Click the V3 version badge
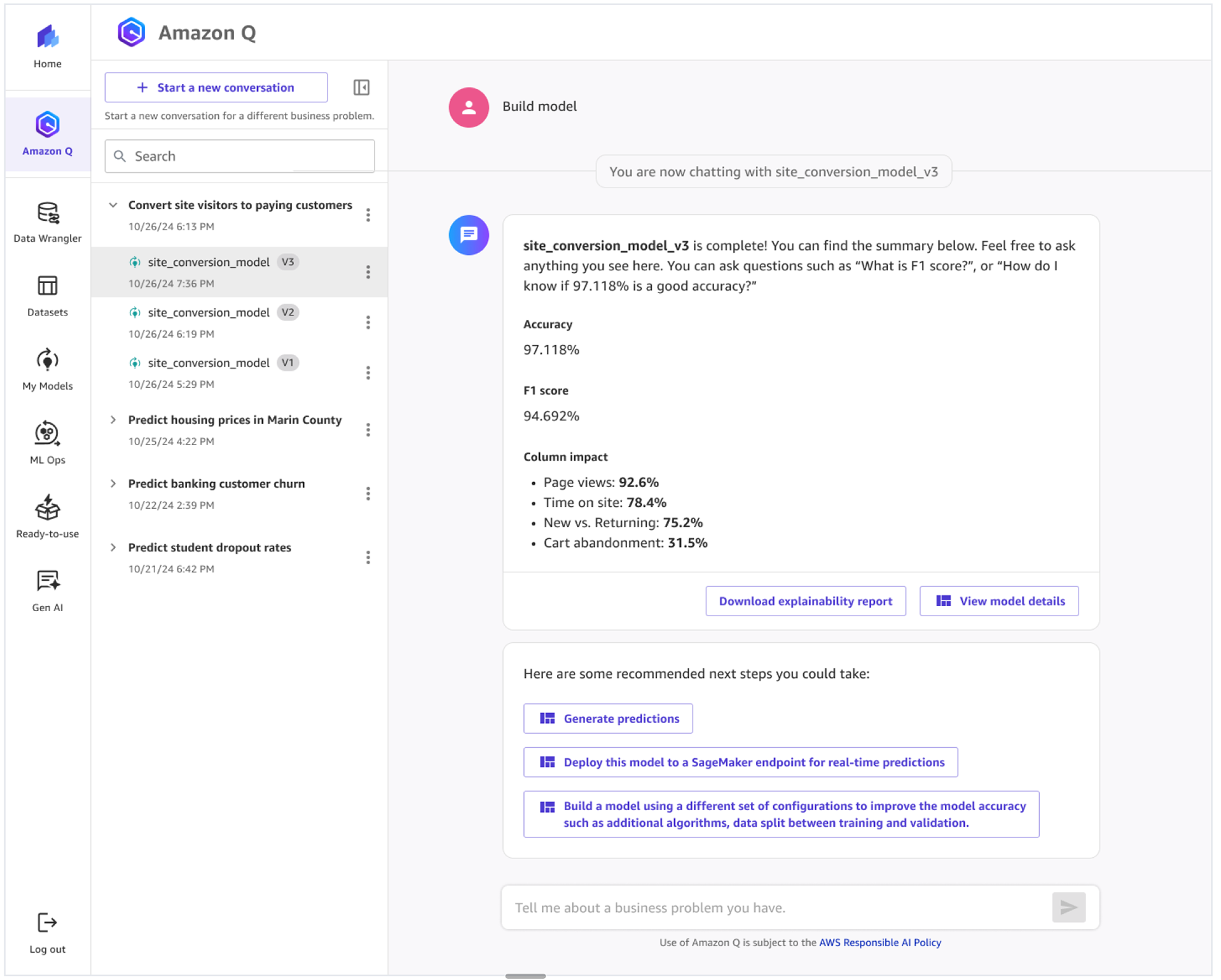The width and height of the screenshot is (1221, 980). point(288,262)
